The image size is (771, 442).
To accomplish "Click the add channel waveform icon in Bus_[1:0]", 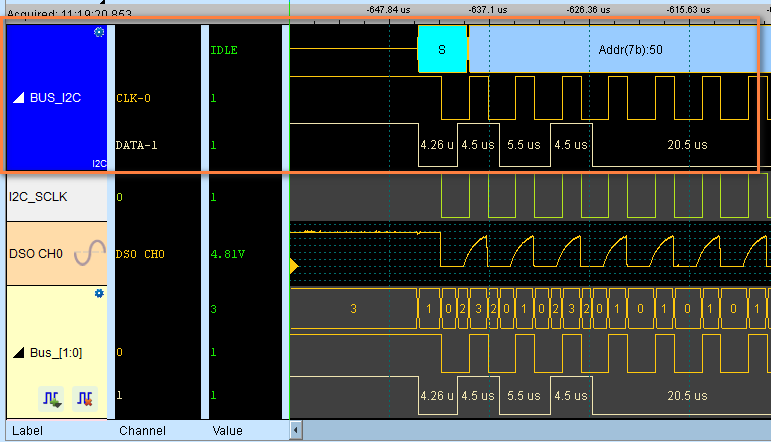I will tap(52, 398).
